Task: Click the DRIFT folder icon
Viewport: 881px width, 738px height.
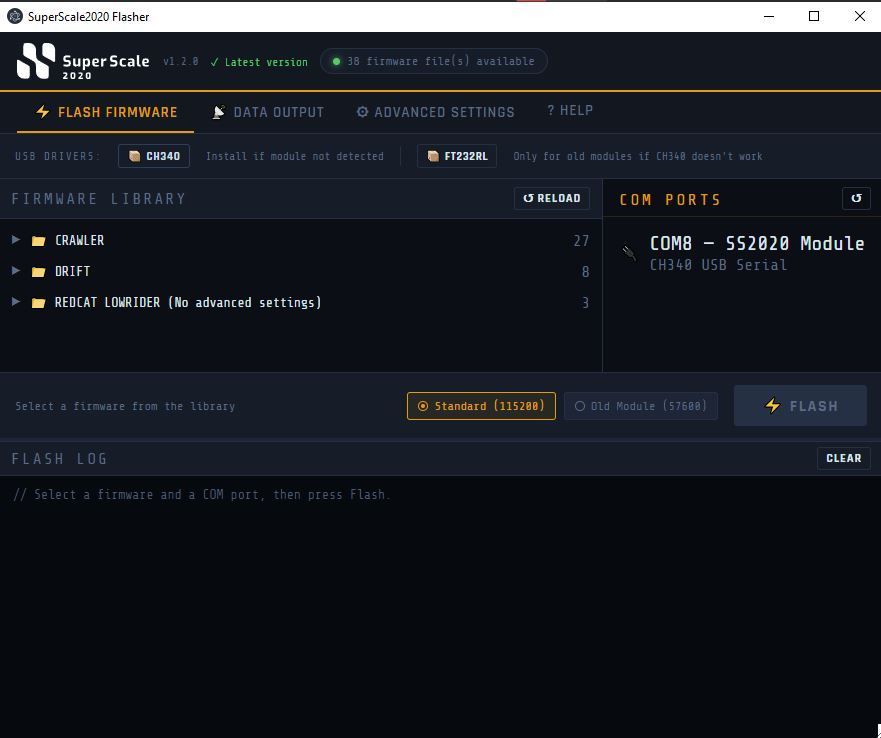Action: point(38,271)
